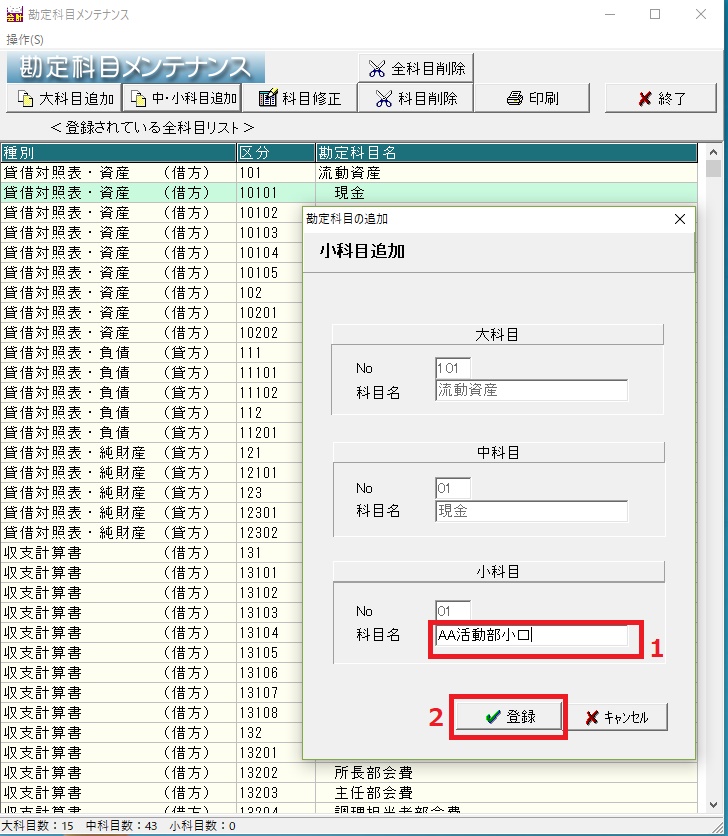Maximize the 勘定科目メンテナンス window
Image resolution: width=728 pixels, height=836 pixels.
[x=655, y=14]
